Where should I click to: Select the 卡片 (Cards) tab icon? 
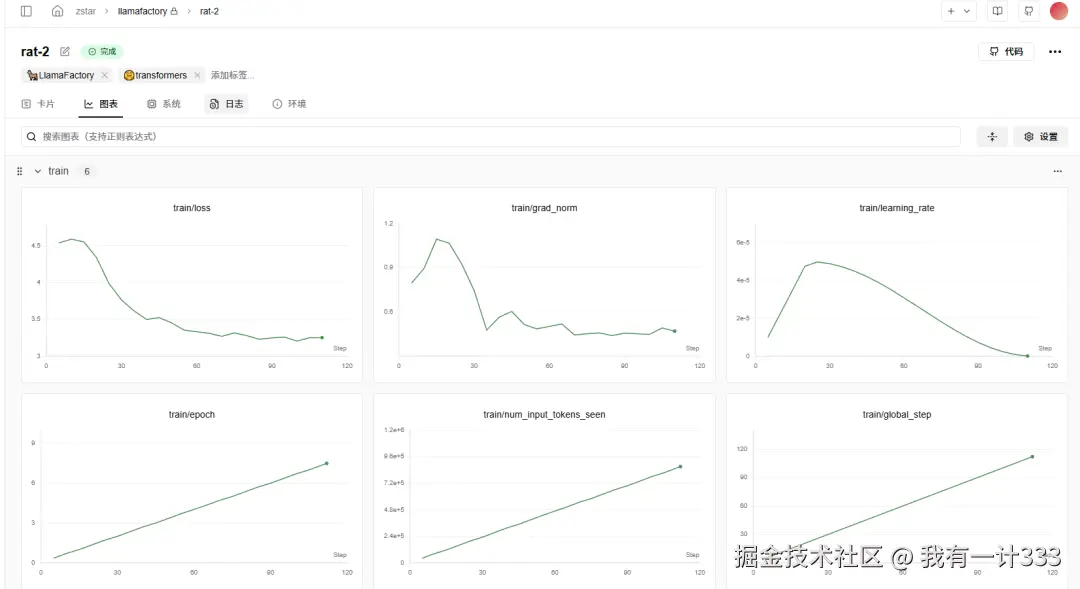(x=25, y=103)
